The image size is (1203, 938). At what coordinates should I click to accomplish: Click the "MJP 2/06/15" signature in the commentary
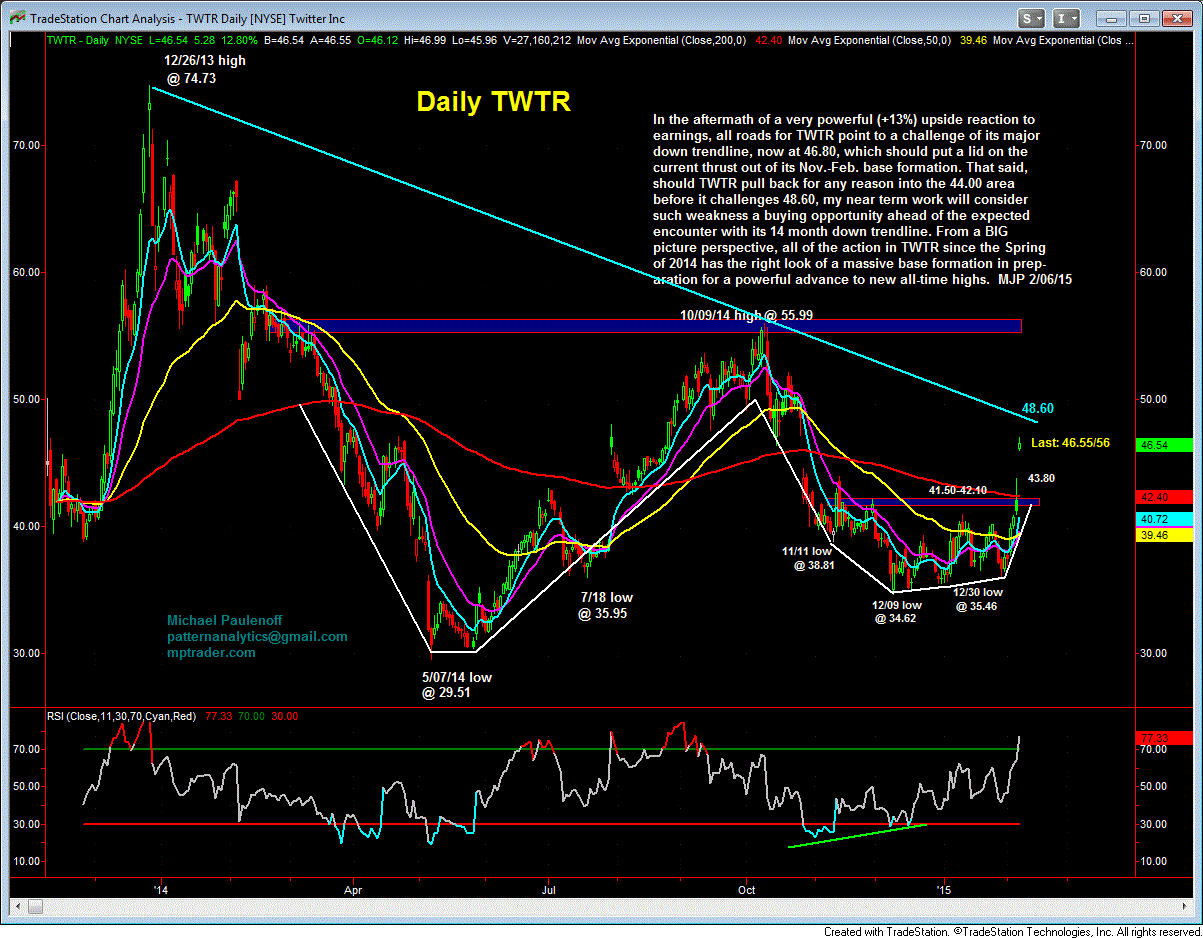(1035, 280)
